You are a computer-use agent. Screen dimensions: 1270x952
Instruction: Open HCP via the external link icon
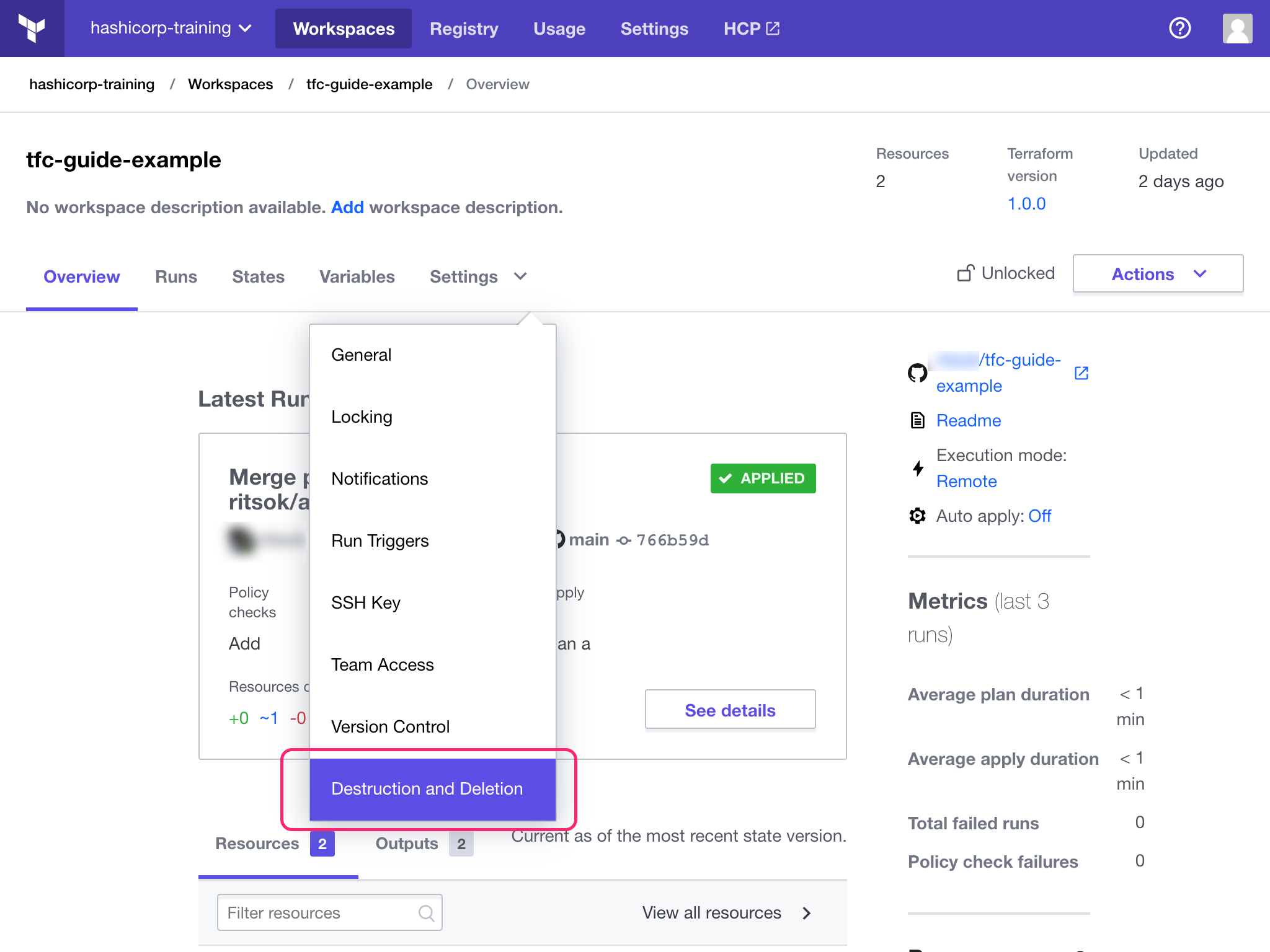tap(771, 28)
